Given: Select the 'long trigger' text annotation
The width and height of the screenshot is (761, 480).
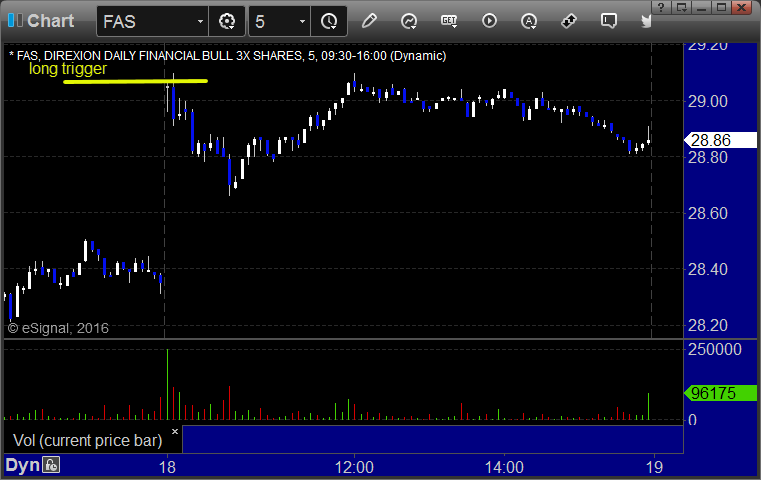Looking at the screenshot, I should 67,69.
